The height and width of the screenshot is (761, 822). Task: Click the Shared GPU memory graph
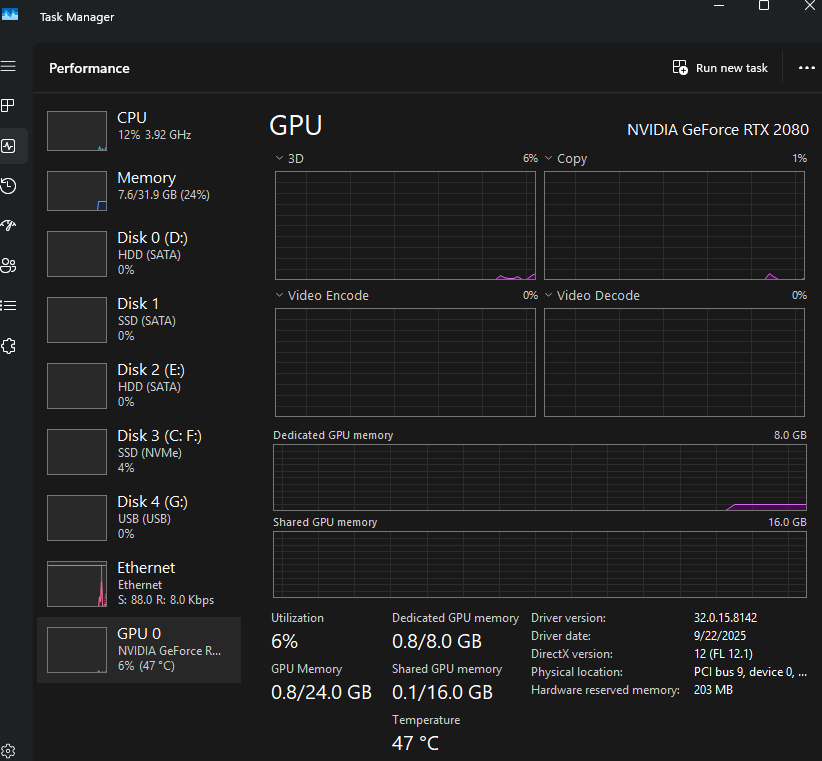coord(540,564)
